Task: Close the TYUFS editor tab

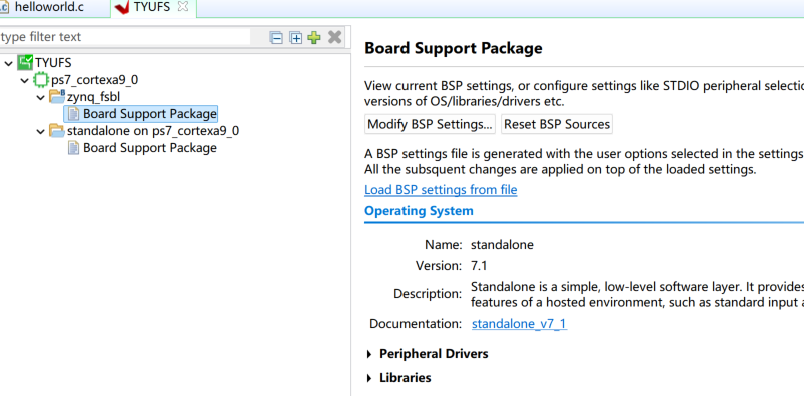Action: (x=183, y=7)
